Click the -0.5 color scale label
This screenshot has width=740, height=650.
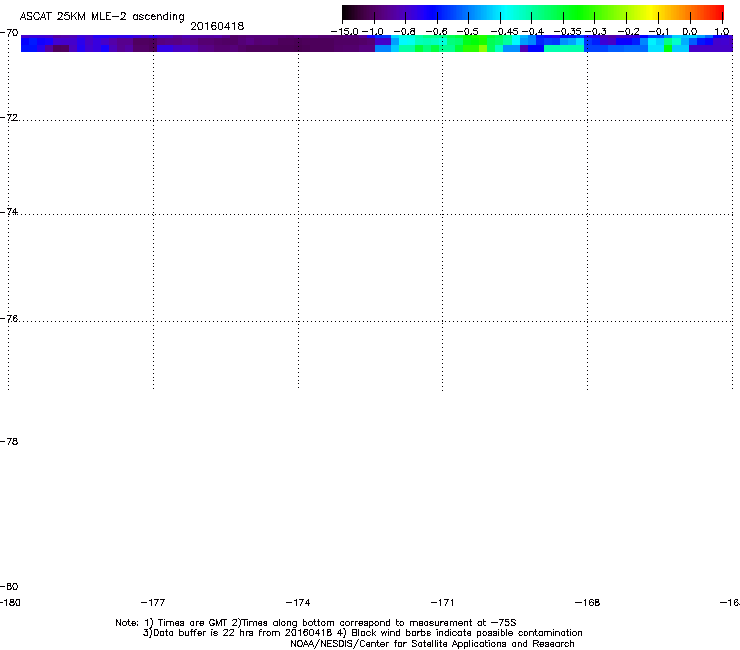point(468,32)
